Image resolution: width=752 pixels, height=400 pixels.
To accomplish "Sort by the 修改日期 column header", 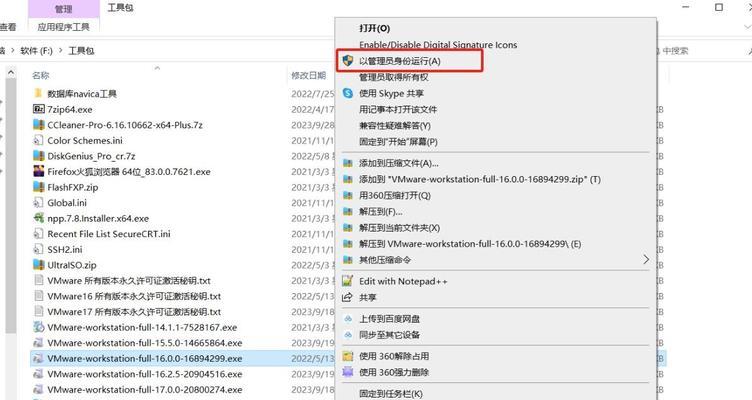I will click(x=308, y=75).
